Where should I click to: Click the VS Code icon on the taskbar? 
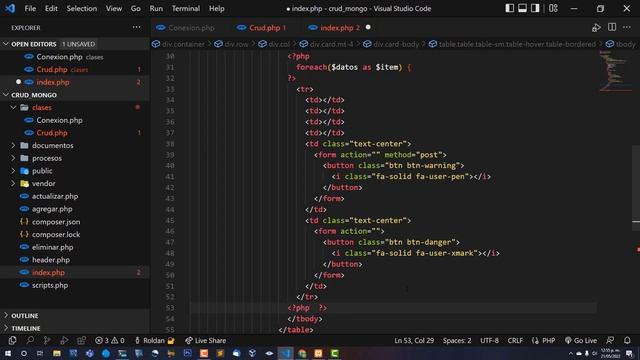[285, 353]
